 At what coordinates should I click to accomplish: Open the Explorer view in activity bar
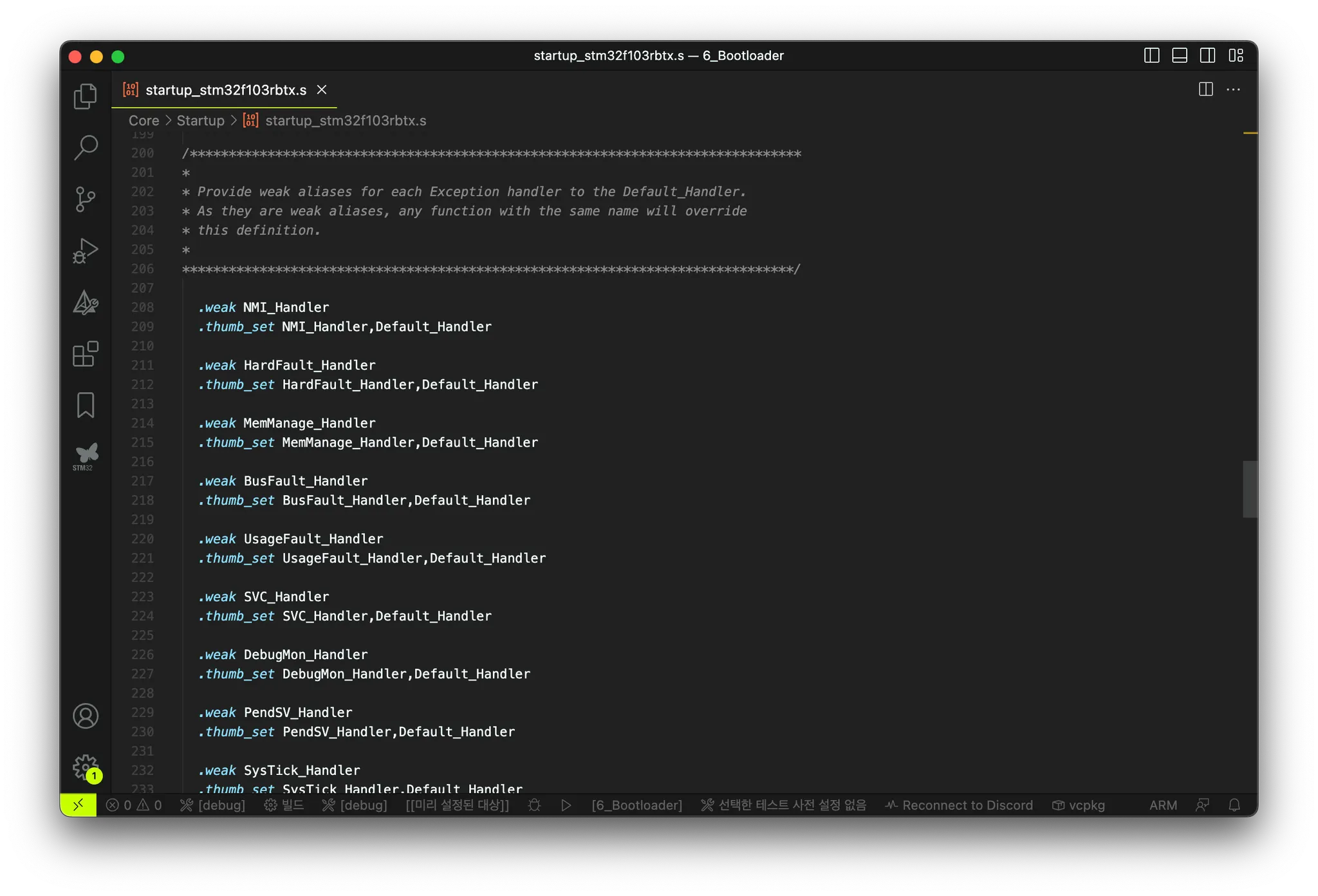point(86,97)
